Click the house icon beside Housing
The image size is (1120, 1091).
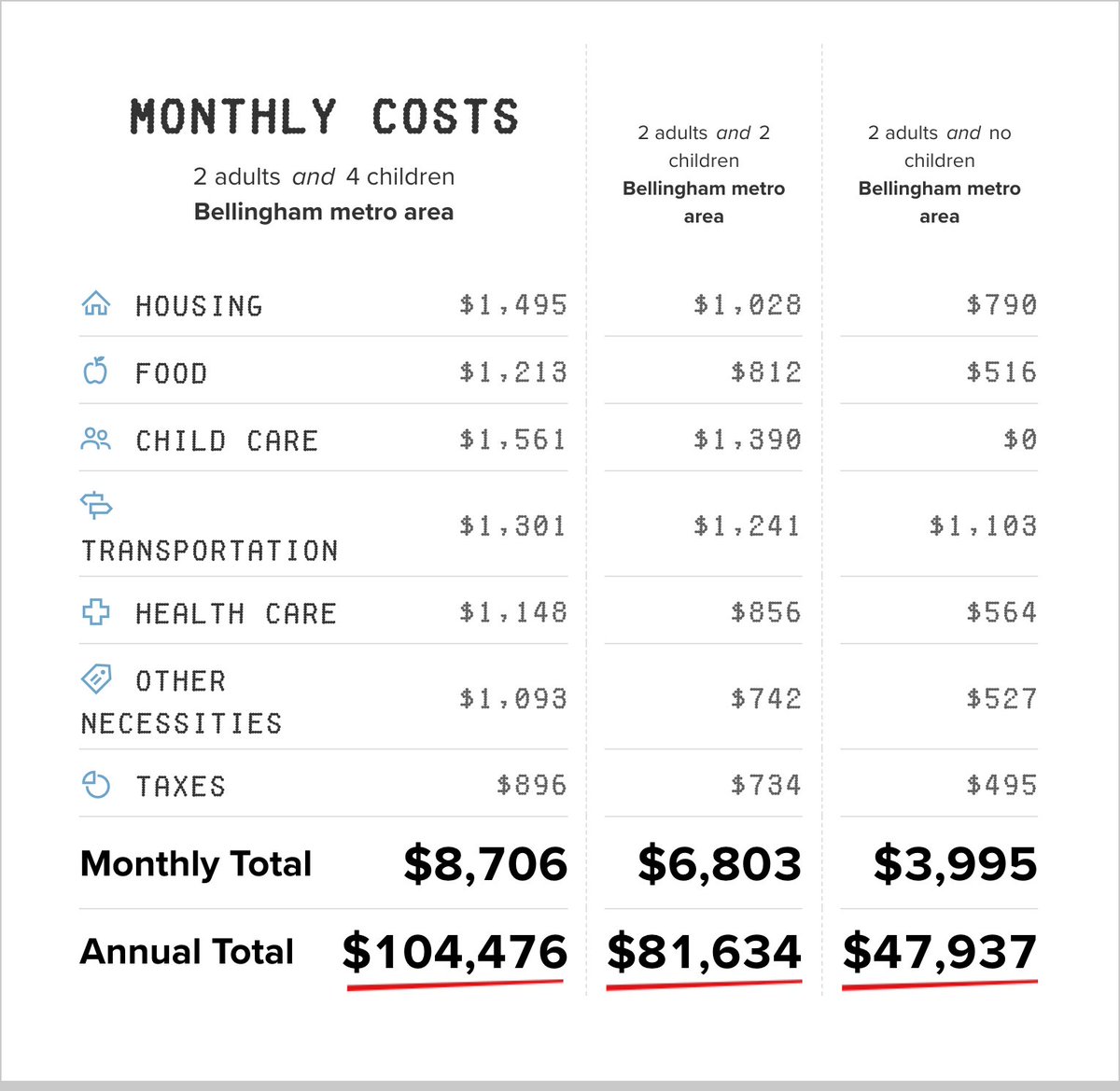(96, 303)
